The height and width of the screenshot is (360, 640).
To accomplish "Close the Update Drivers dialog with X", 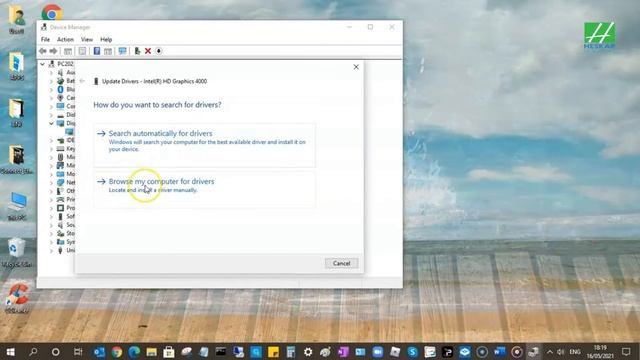I will 356,67.
